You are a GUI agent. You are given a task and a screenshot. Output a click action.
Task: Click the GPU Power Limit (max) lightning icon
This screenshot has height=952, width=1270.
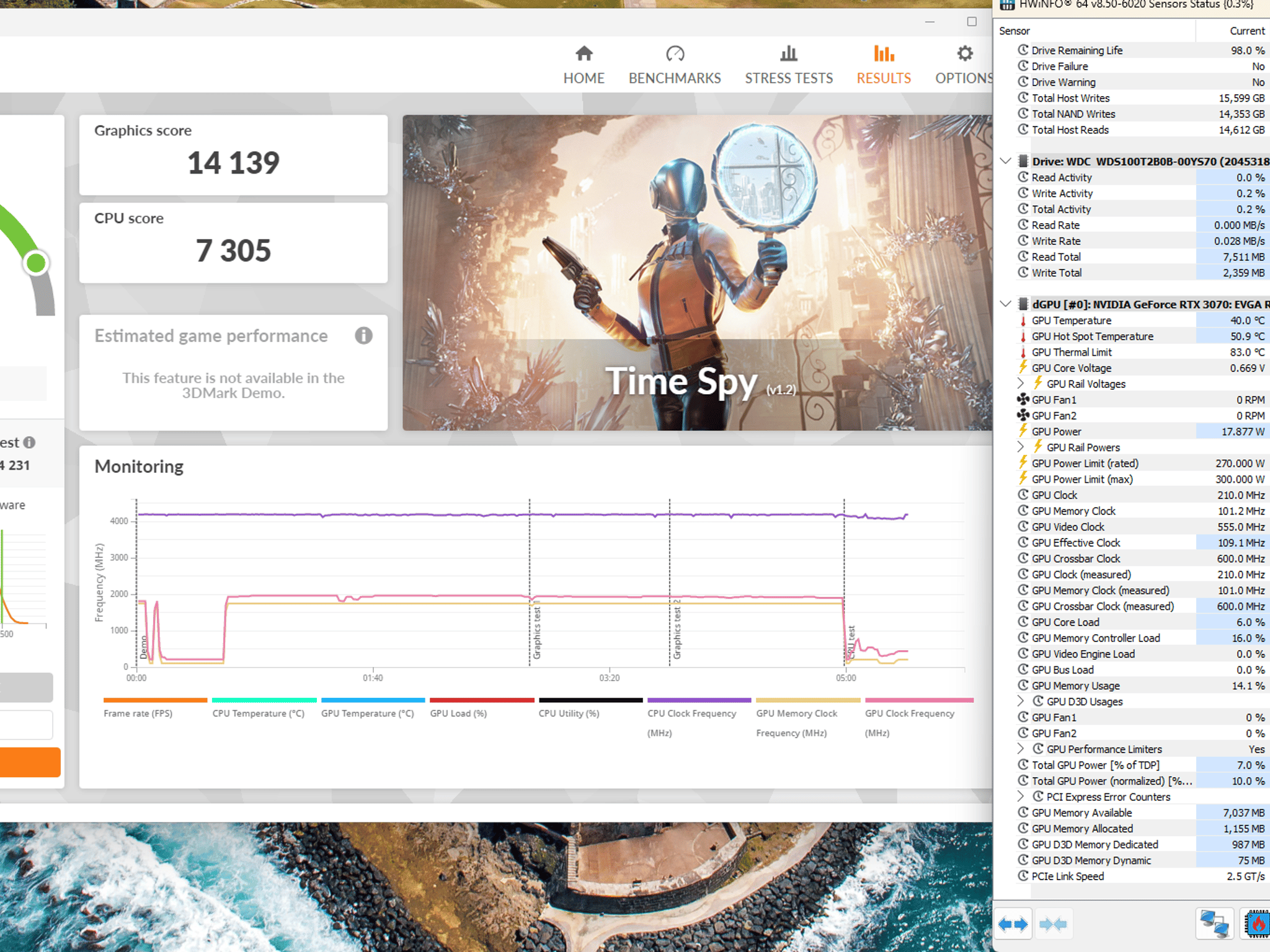tap(1023, 478)
